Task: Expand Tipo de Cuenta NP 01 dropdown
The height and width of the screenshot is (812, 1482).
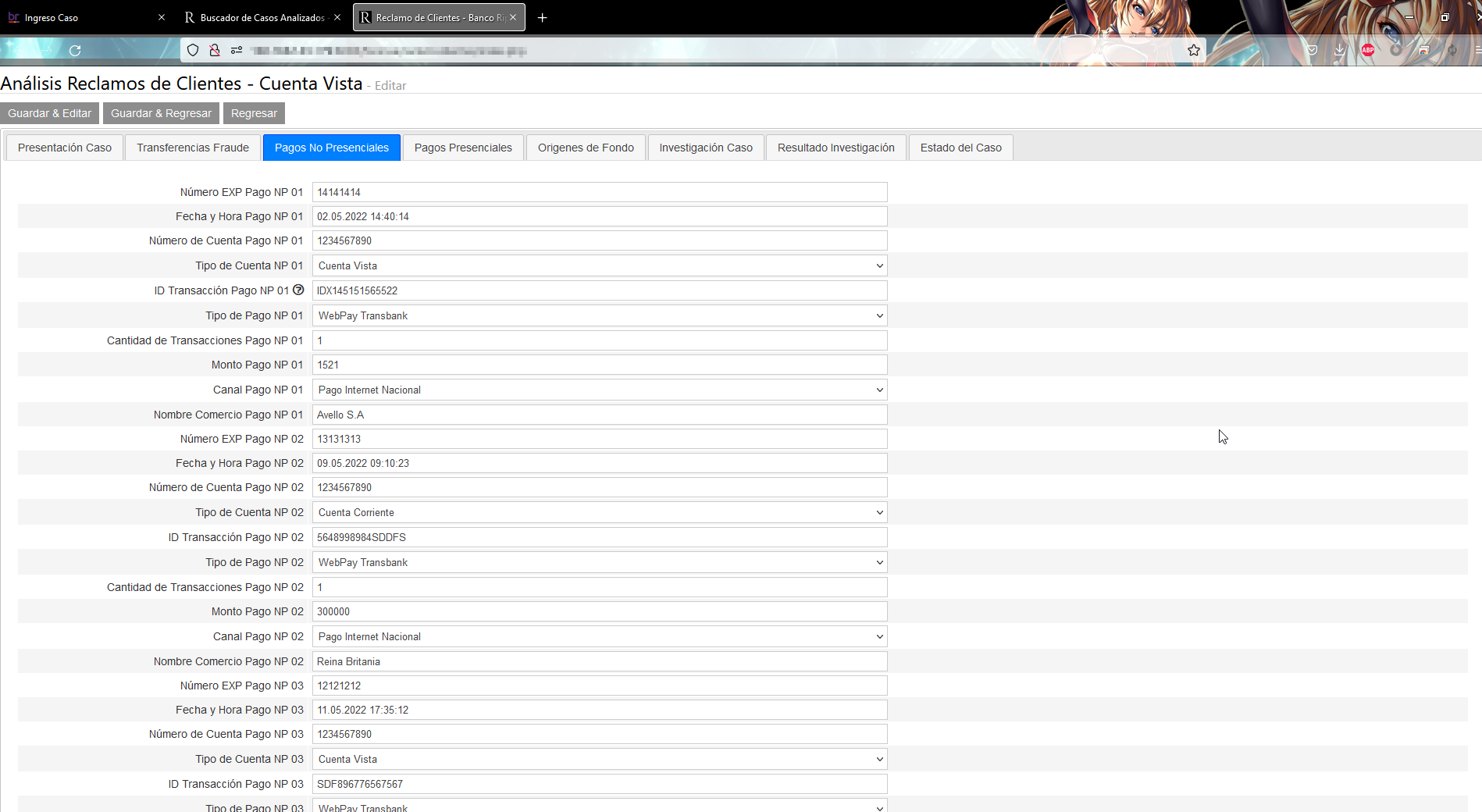Action: [x=600, y=265]
